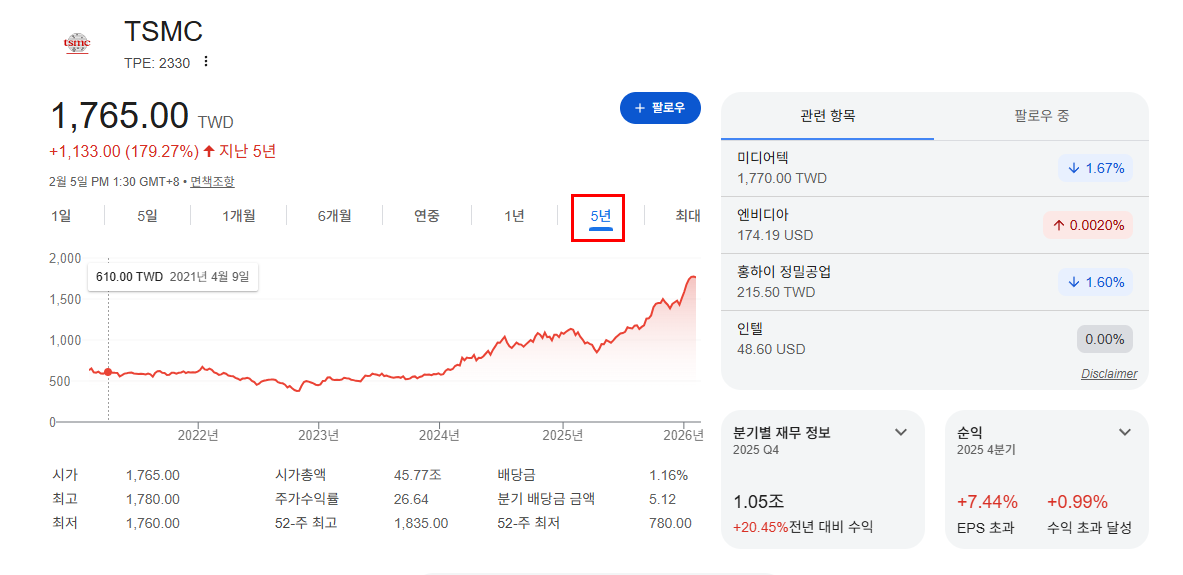This screenshot has height=575, width=1183.
Task: Open the 홍하이 정밀공업 stock row
Action: tap(935, 281)
